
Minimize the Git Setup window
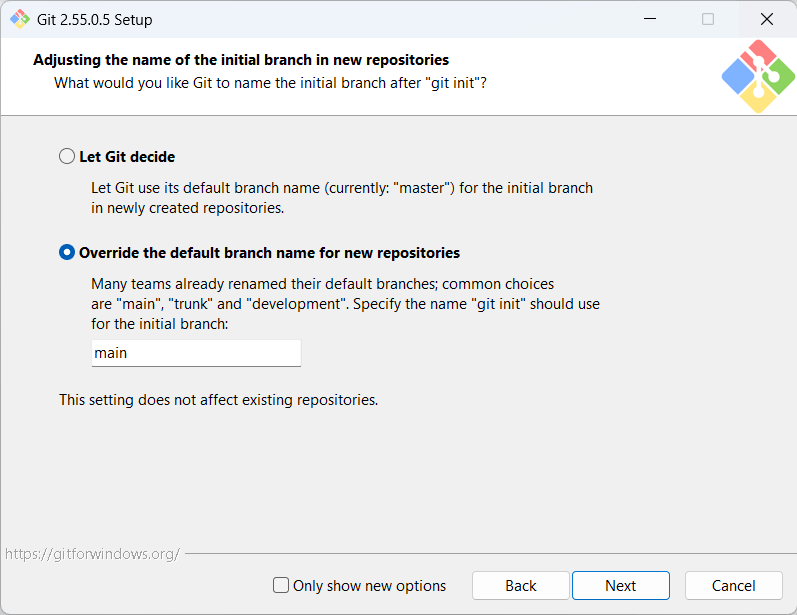(650, 19)
